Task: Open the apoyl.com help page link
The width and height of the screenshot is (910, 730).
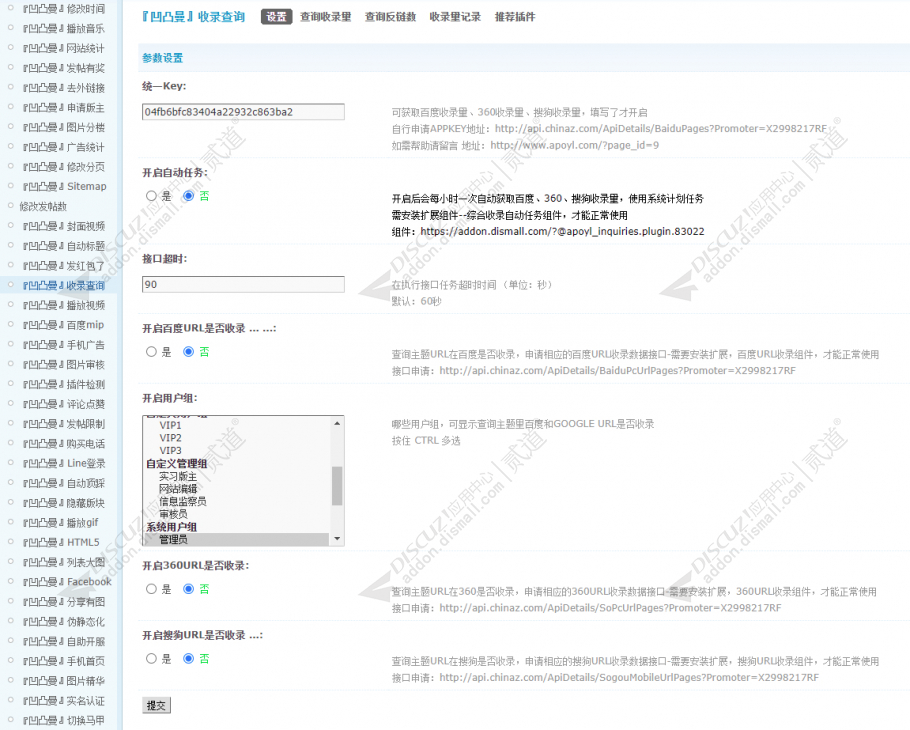Action: click(x=575, y=145)
